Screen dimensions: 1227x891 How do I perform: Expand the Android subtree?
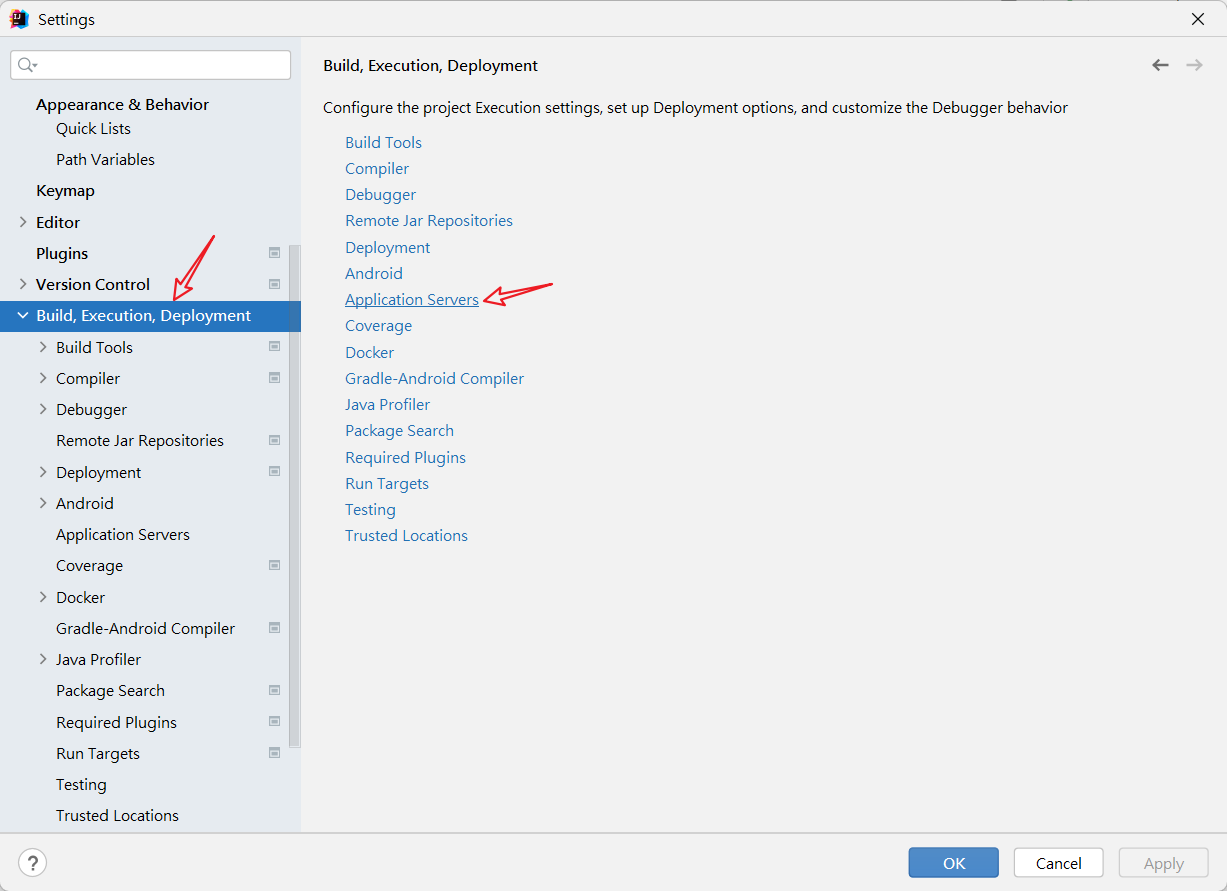pos(43,503)
